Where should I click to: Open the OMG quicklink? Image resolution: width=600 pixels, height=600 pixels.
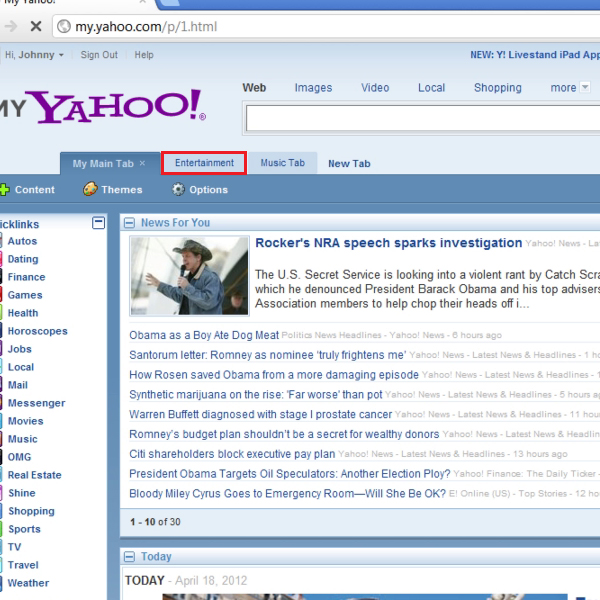[20, 457]
